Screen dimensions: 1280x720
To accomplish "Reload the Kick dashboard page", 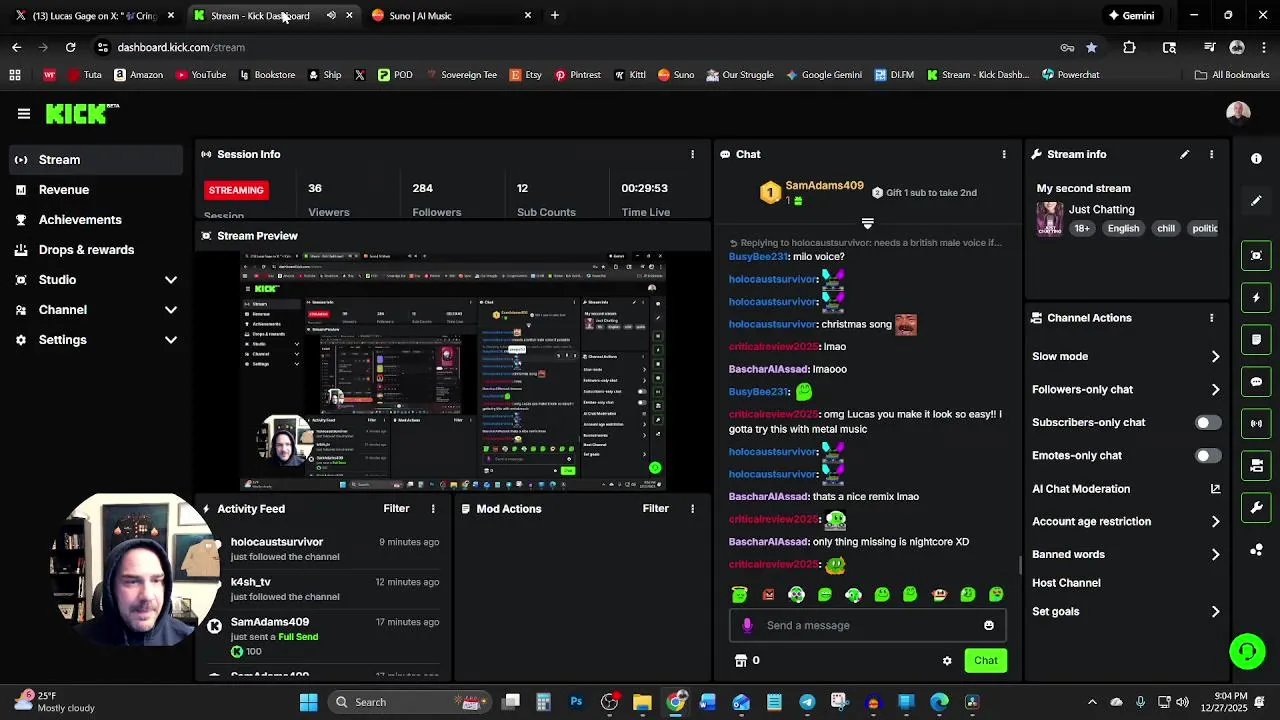I will [70, 47].
